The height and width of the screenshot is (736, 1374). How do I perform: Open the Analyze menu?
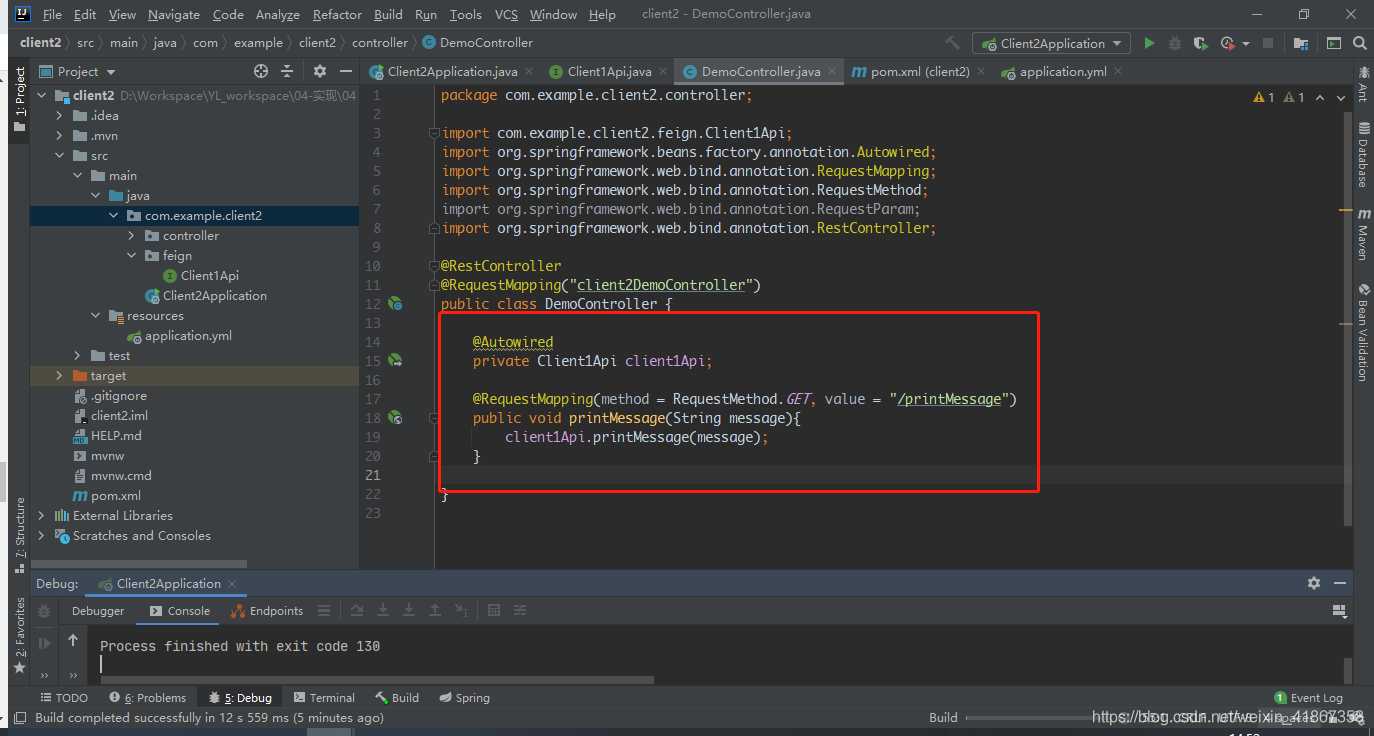tap(277, 15)
